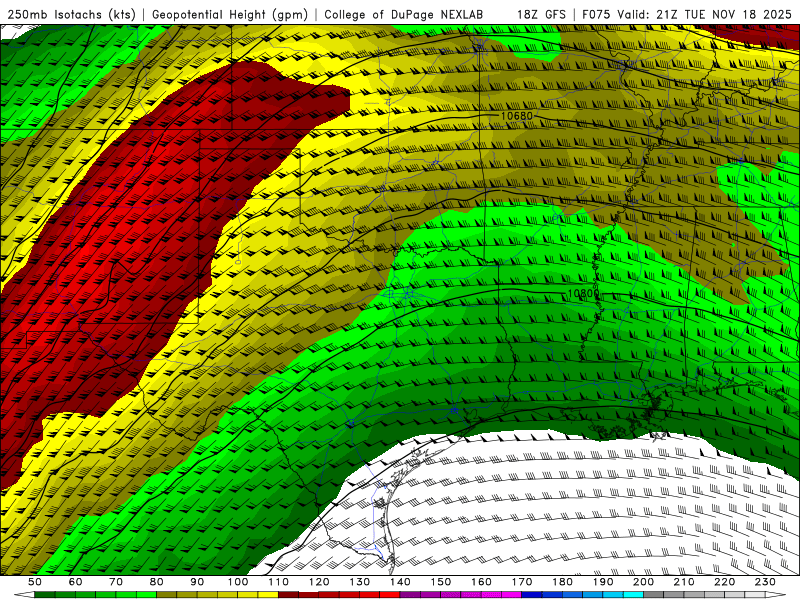The height and width of the screenshot is (600, 800).
Task: Pick the dark red swatch directly beneath 110
Action: [x=288, y=595]
